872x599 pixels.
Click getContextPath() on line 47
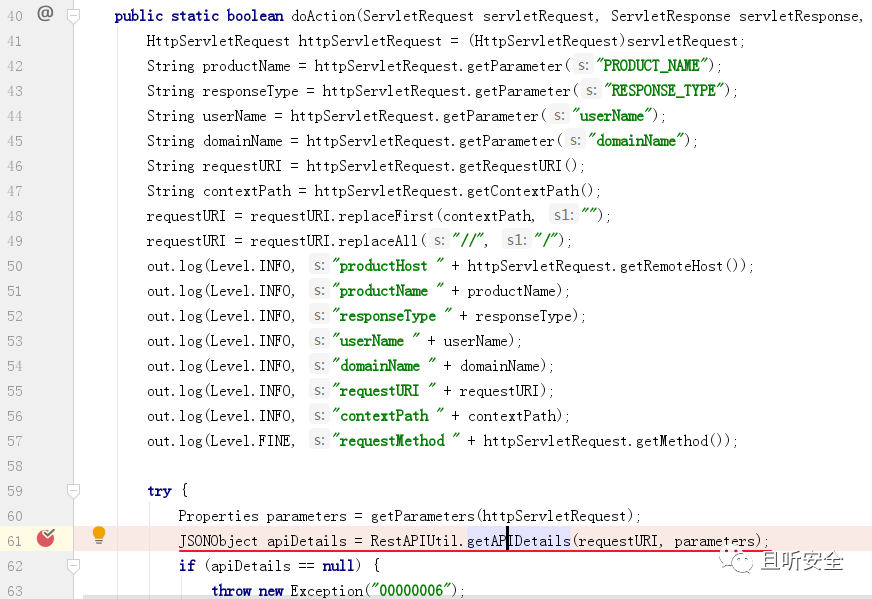click(531, 191)
